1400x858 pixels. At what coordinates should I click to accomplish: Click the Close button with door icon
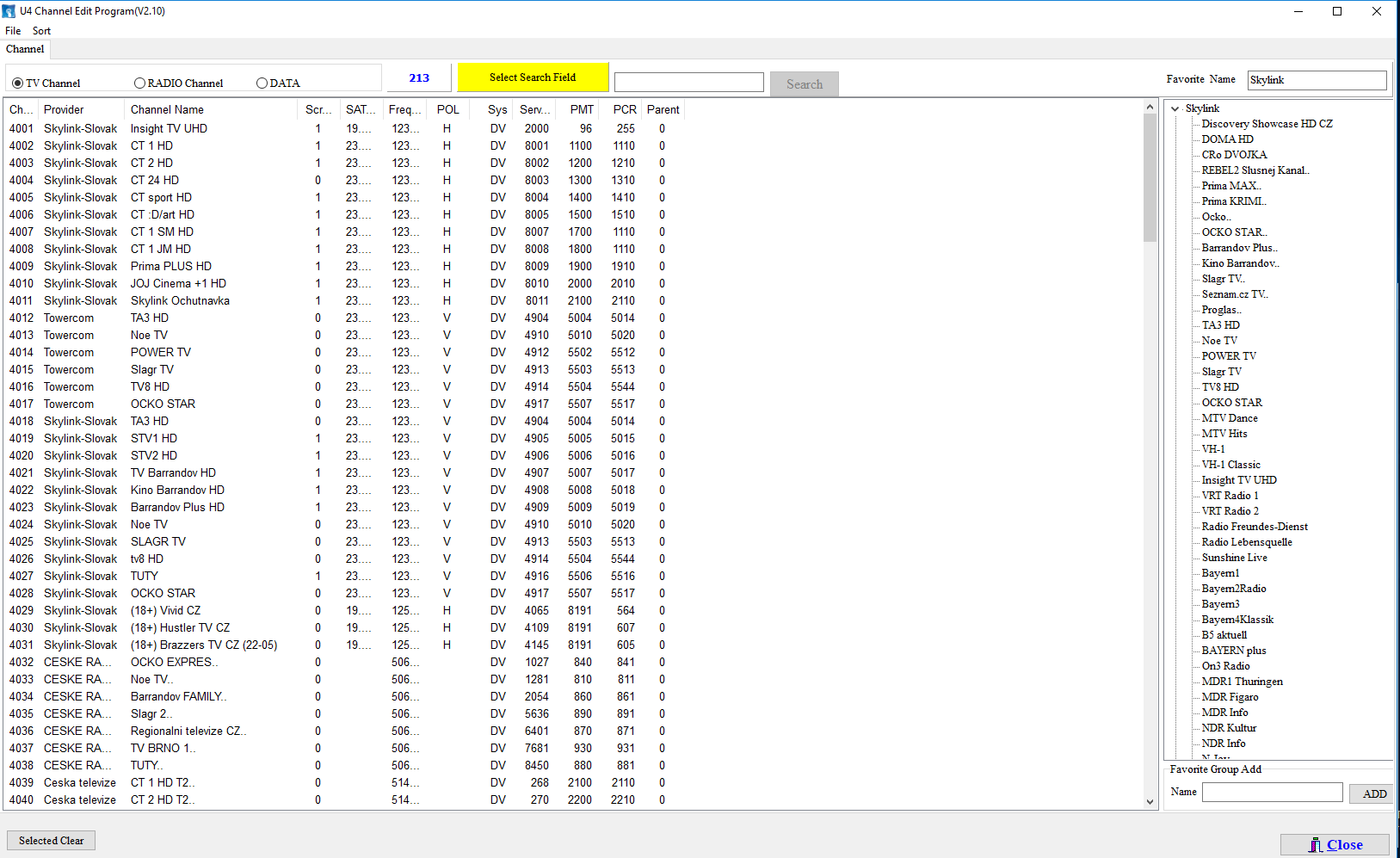click(x=1335, y=844)
